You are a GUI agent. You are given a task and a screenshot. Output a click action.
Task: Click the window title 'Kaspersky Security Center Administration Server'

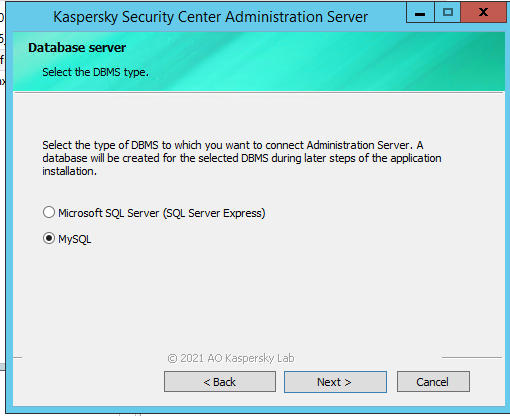[210, 17]
